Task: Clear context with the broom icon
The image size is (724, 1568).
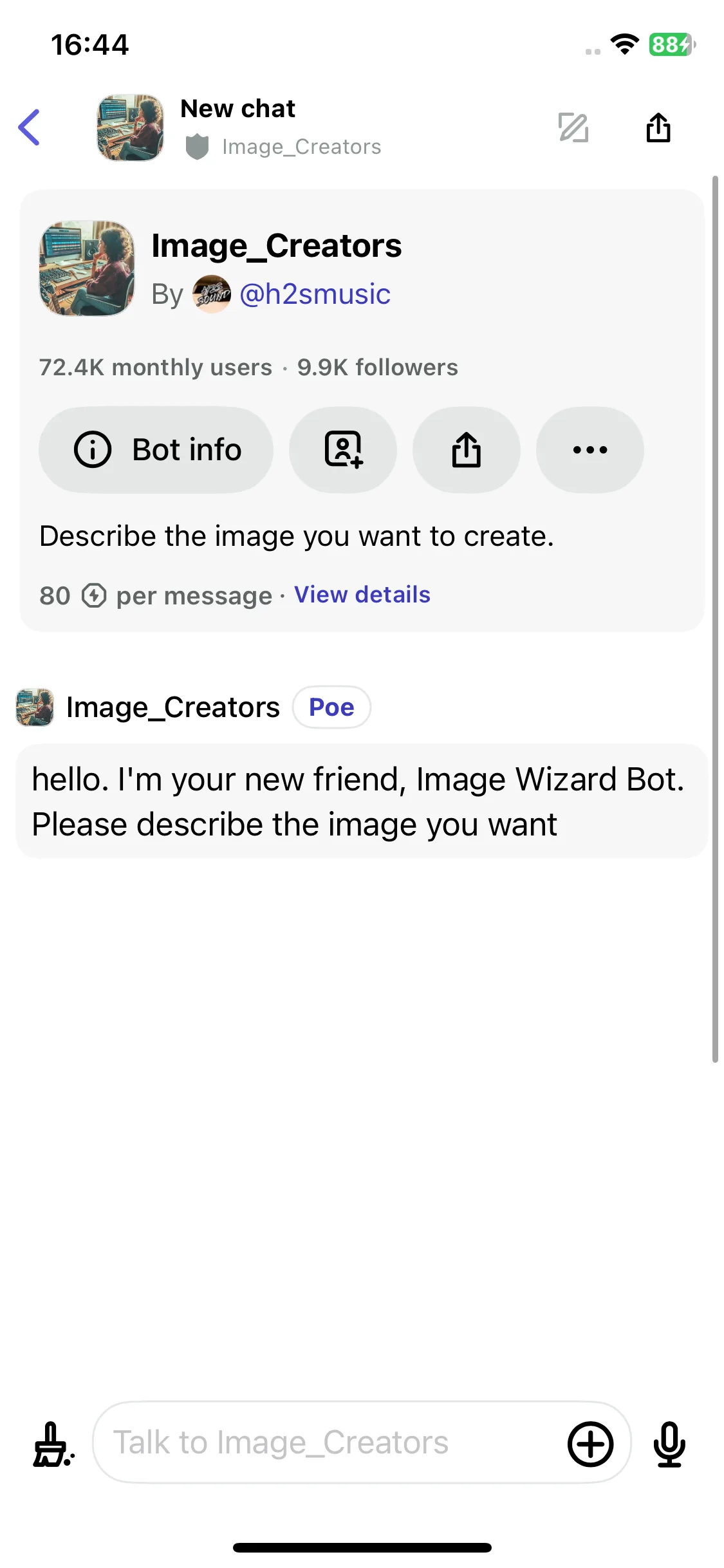Action: (x=54, y=1443)
